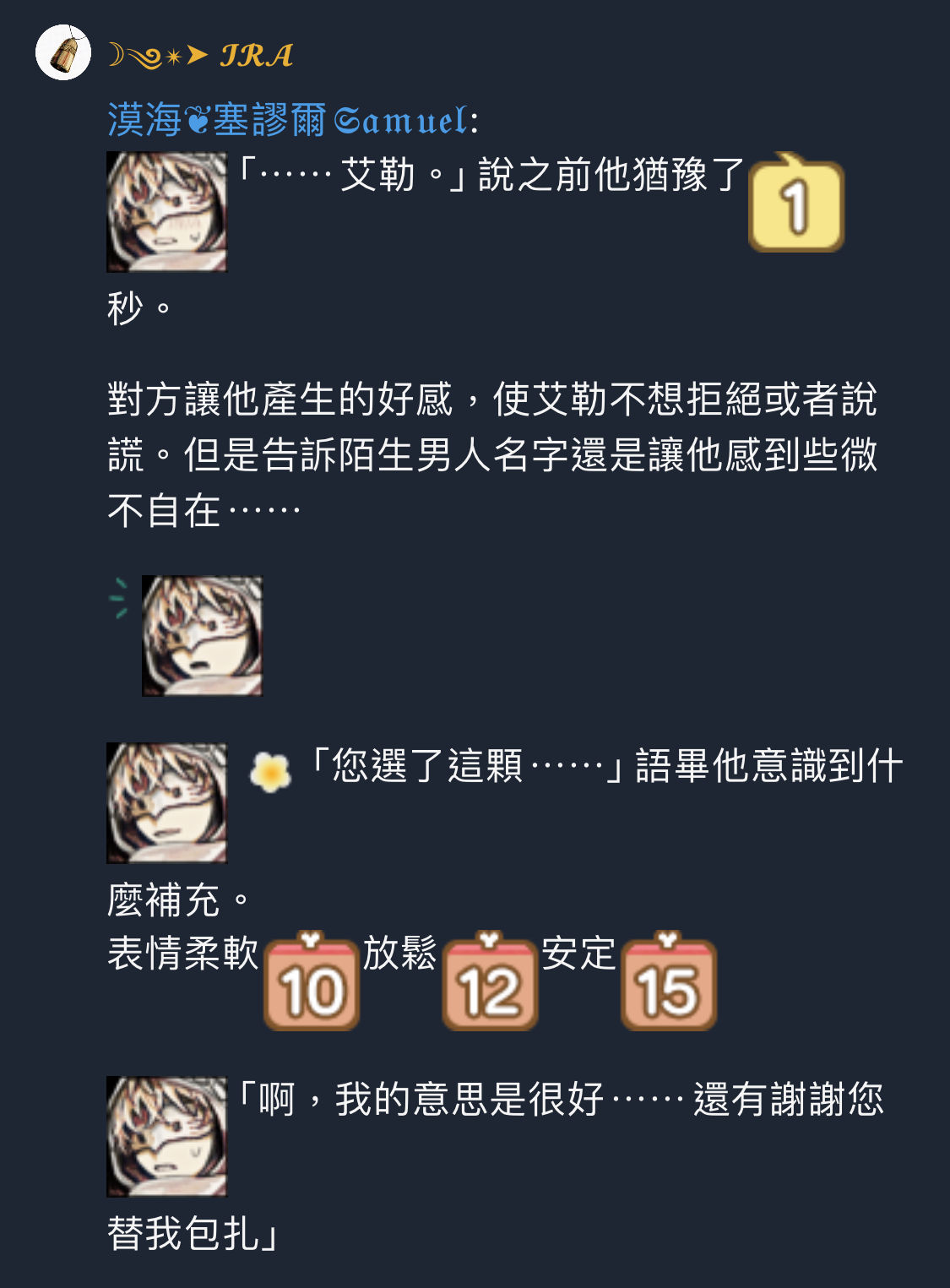950x1288 pixels.
Task: Click the character face emoji before 「……艾勒。」
Action: (x=166, y=212)
